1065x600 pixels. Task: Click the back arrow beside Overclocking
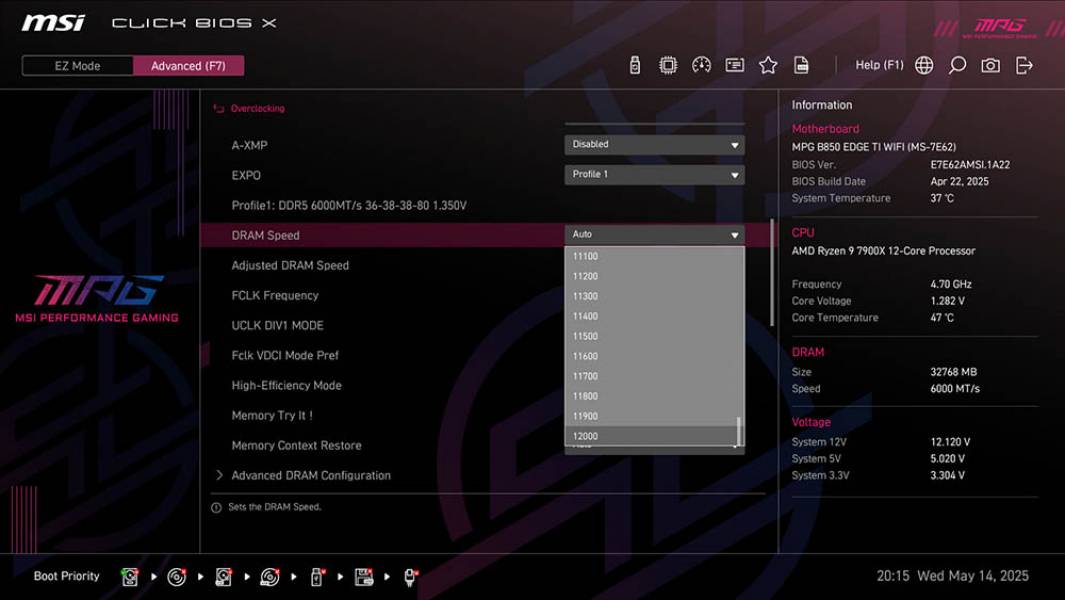tap(219, 108)
